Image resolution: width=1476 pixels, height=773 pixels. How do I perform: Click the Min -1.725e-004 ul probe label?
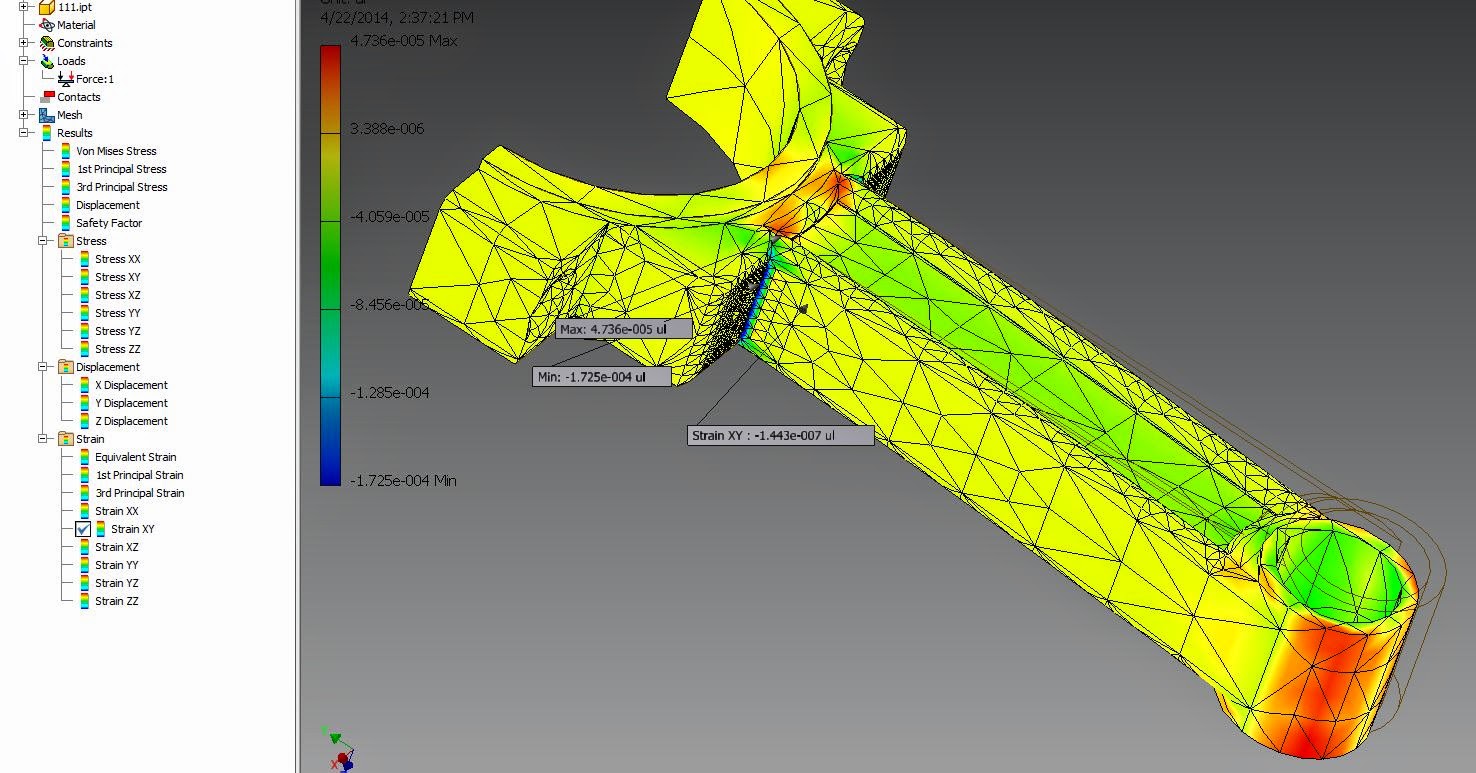(x=602, y=377)
